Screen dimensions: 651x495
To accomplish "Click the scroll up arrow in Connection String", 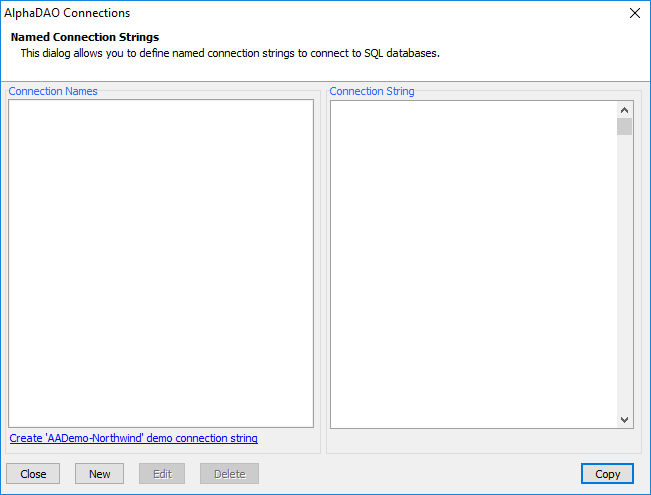I will click(x=624, y=110).
